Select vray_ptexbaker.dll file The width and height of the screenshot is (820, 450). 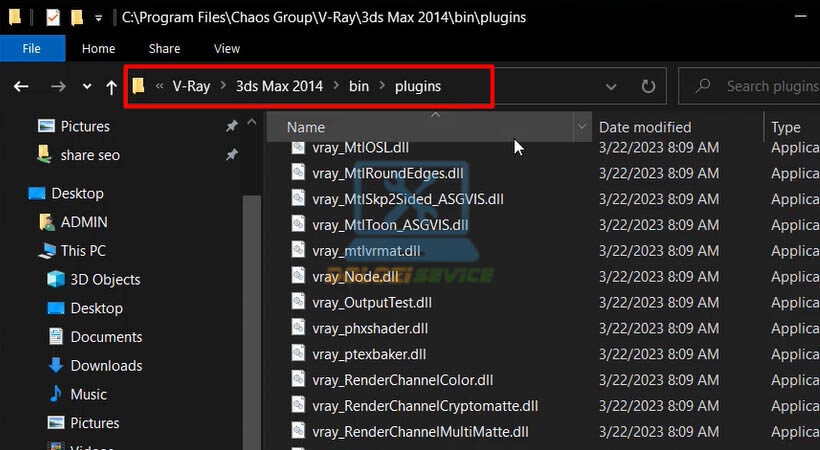click(x=369, y=354)
